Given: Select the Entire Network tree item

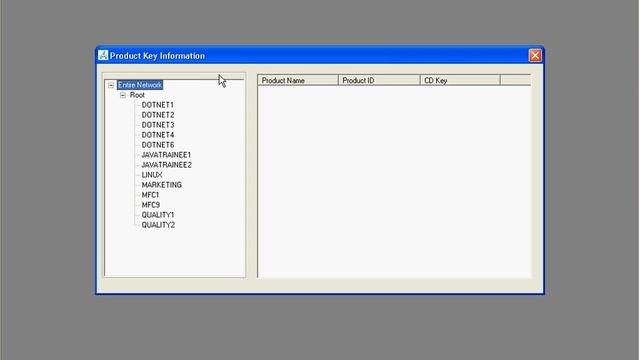Looking at the screenshot, I should tap(140, 85).
